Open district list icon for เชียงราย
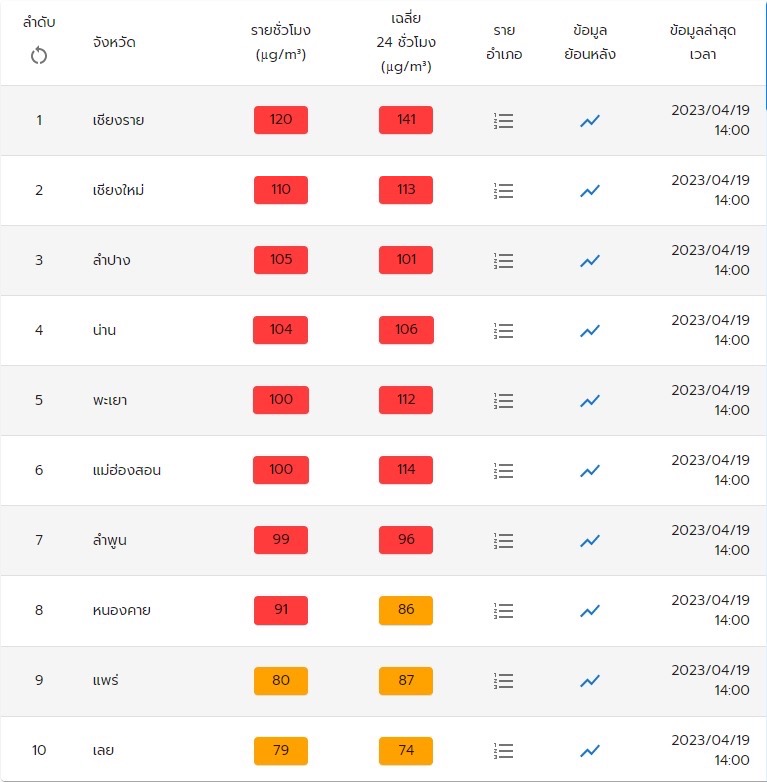767x782 pixels. coord(504,121)
